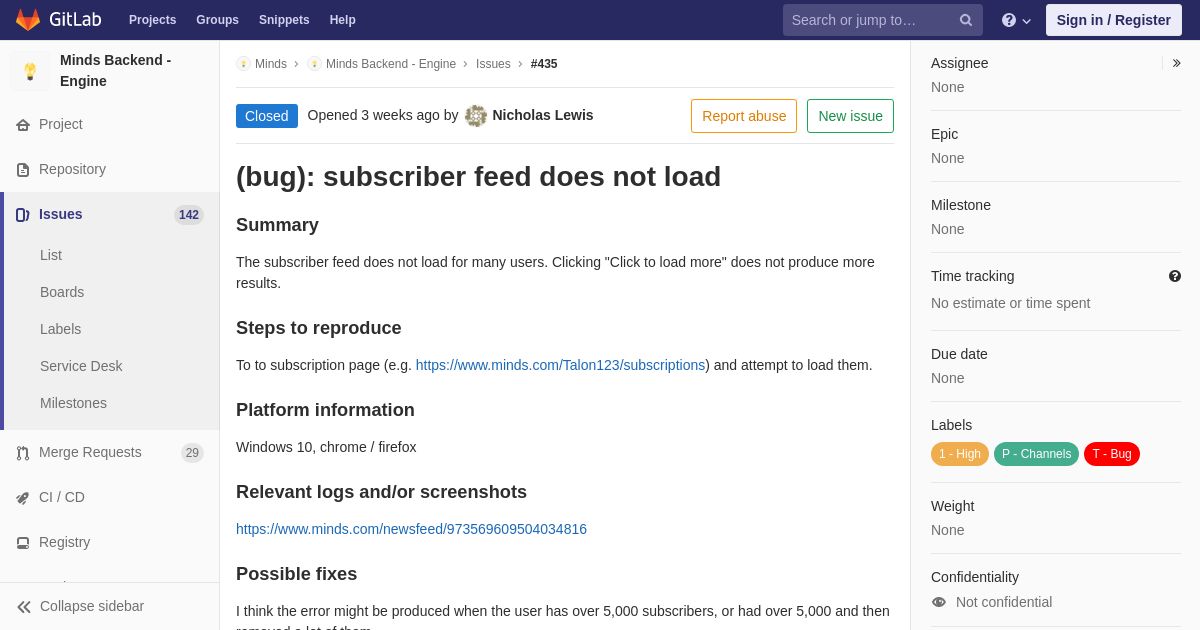Click Sign in / Register button
1200x630 pixels.
click(x=1114, y=20)
